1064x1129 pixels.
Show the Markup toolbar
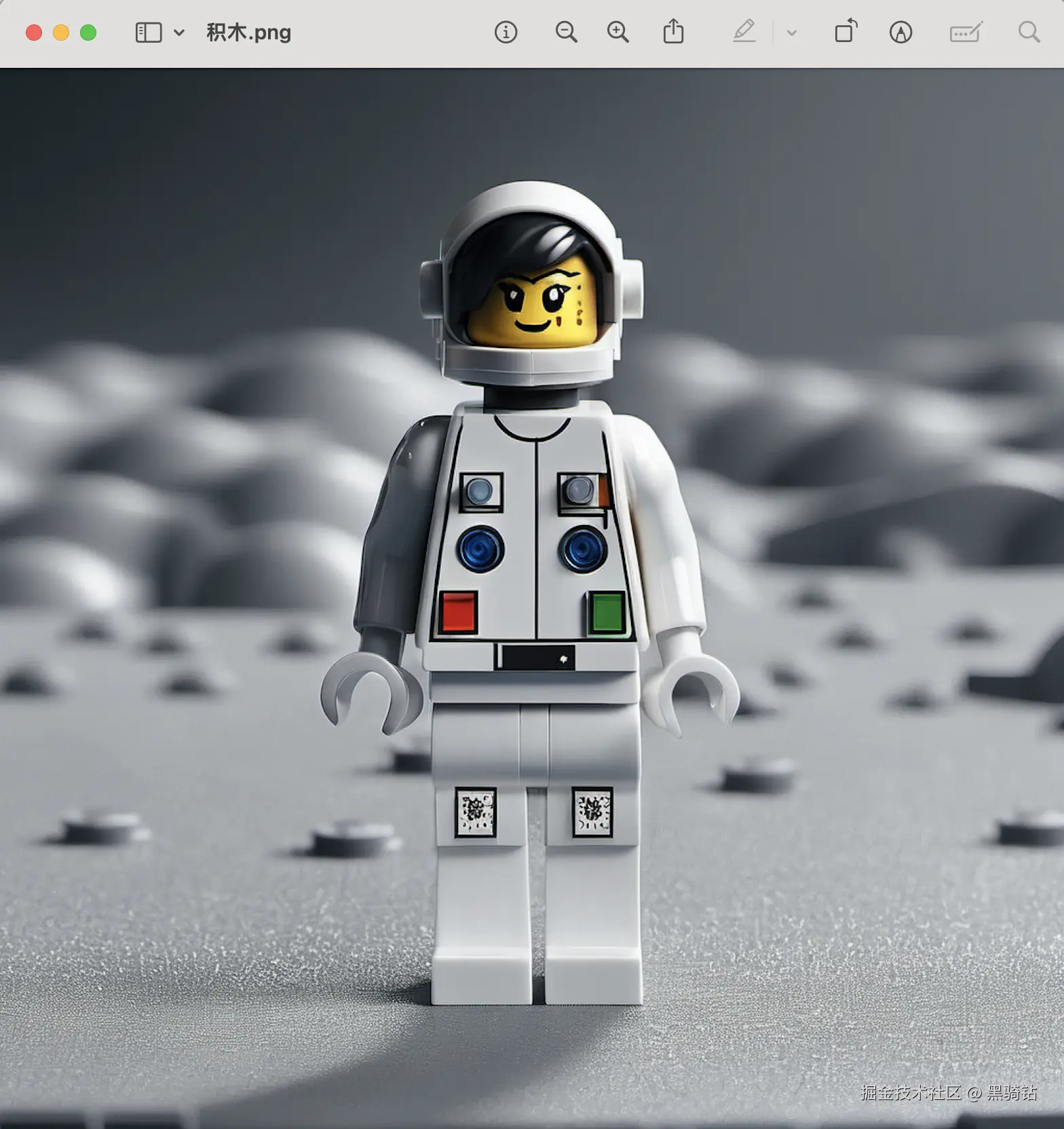coord(900,32)
